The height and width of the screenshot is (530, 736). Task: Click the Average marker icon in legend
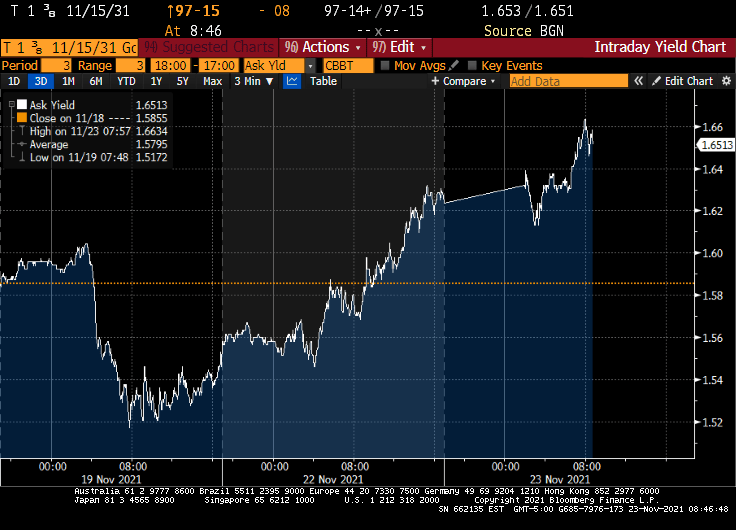click(21, 143)
